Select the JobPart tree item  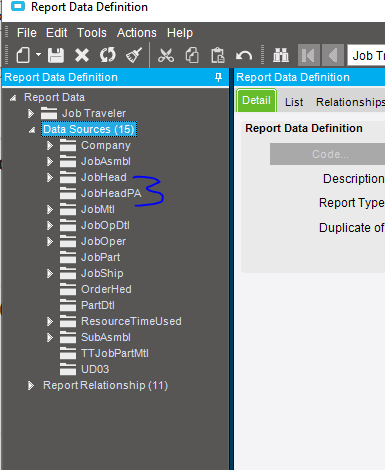tap(100, 257)
